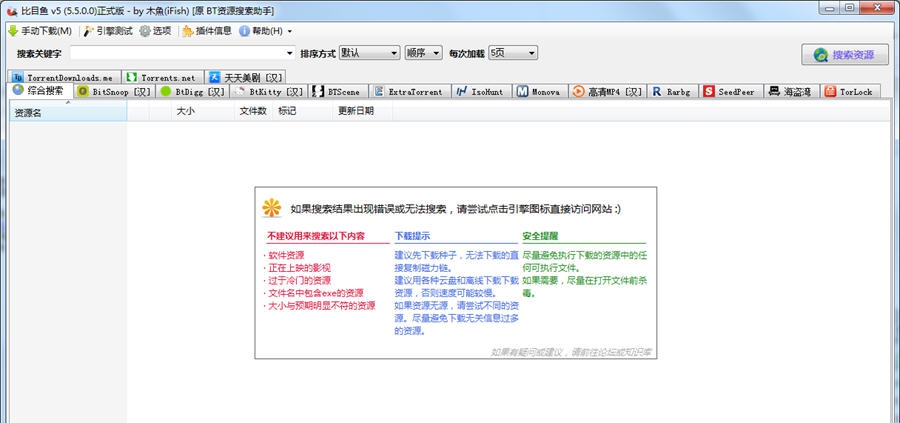Click the 选项 toolbar label

(162, 31)
